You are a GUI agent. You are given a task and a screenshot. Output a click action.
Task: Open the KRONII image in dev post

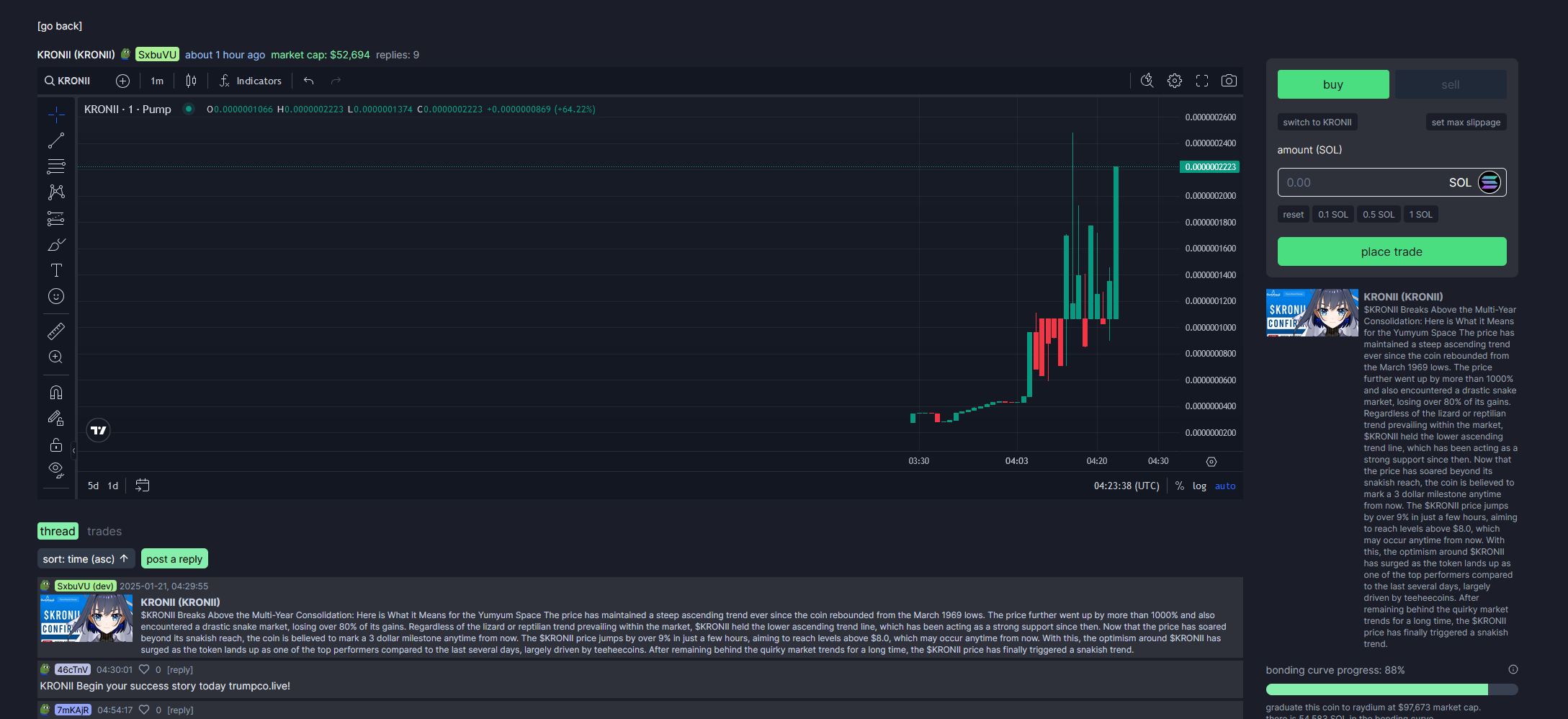pos(86,618)
